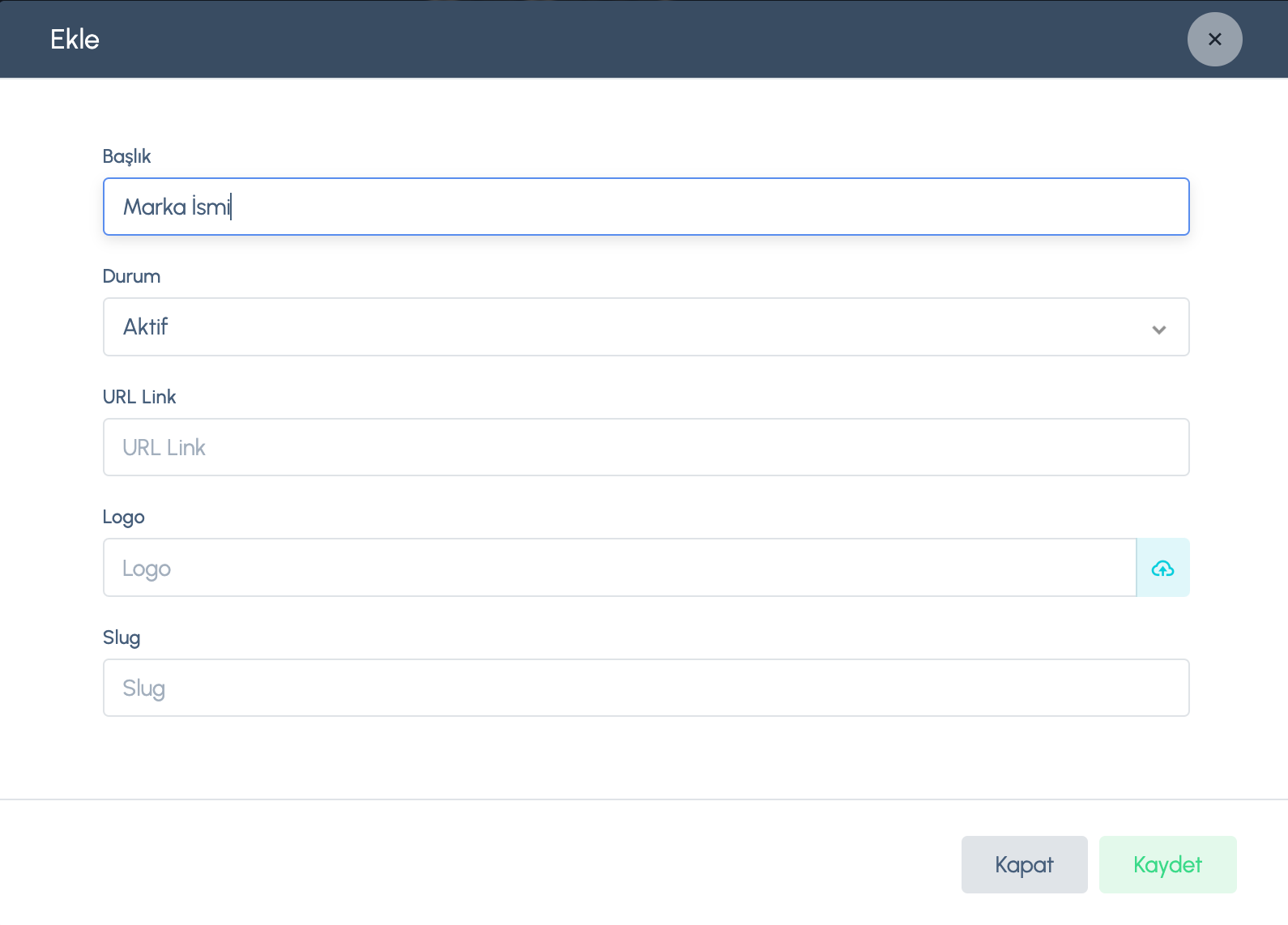The height and width of the screenshot is (925, 1288).
Task: Click the Aktif value text in Durum
Action: (x=145, y=326)
